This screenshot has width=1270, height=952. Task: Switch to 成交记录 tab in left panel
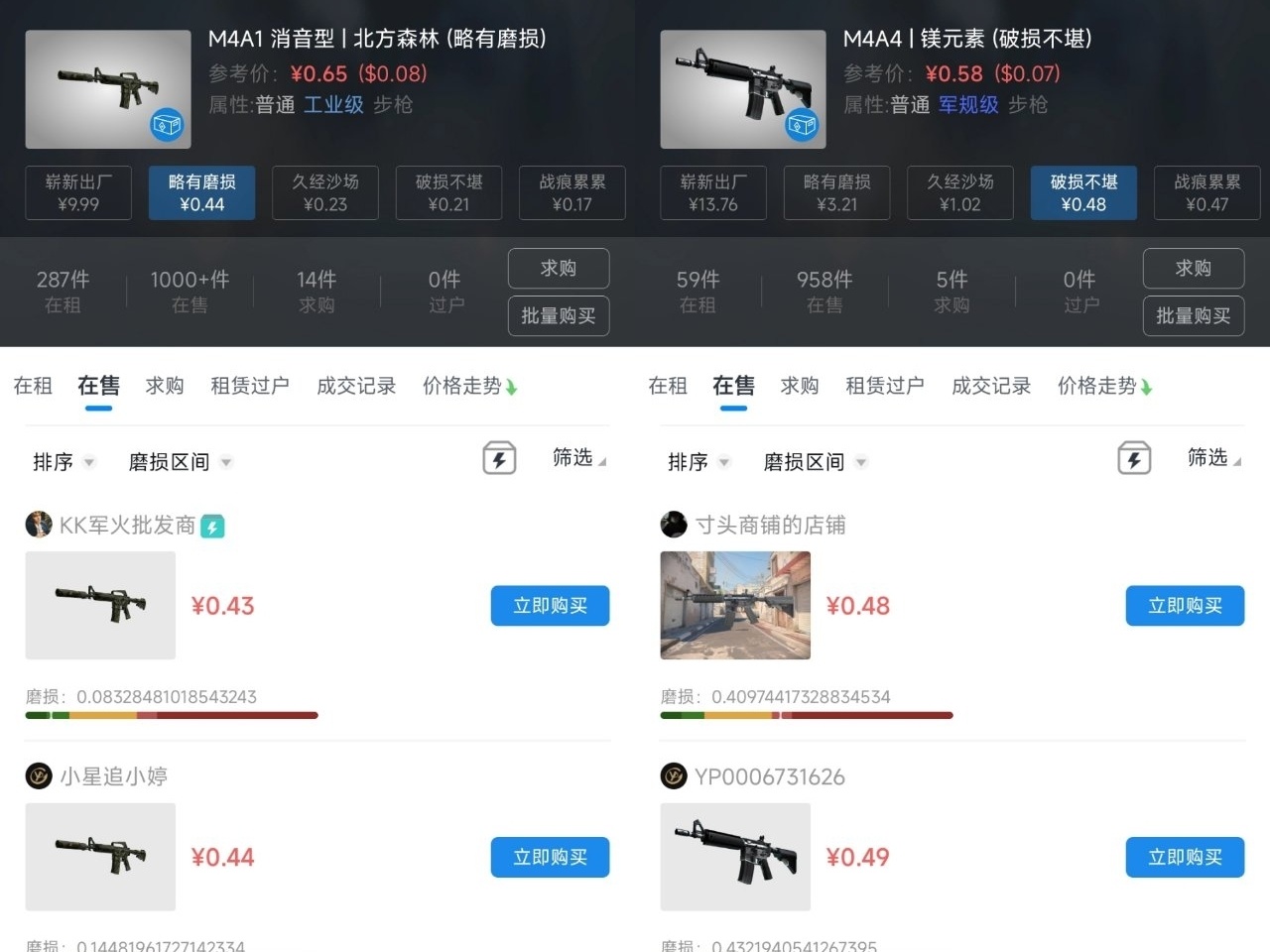pyautogui.click(x=356, y=386)
